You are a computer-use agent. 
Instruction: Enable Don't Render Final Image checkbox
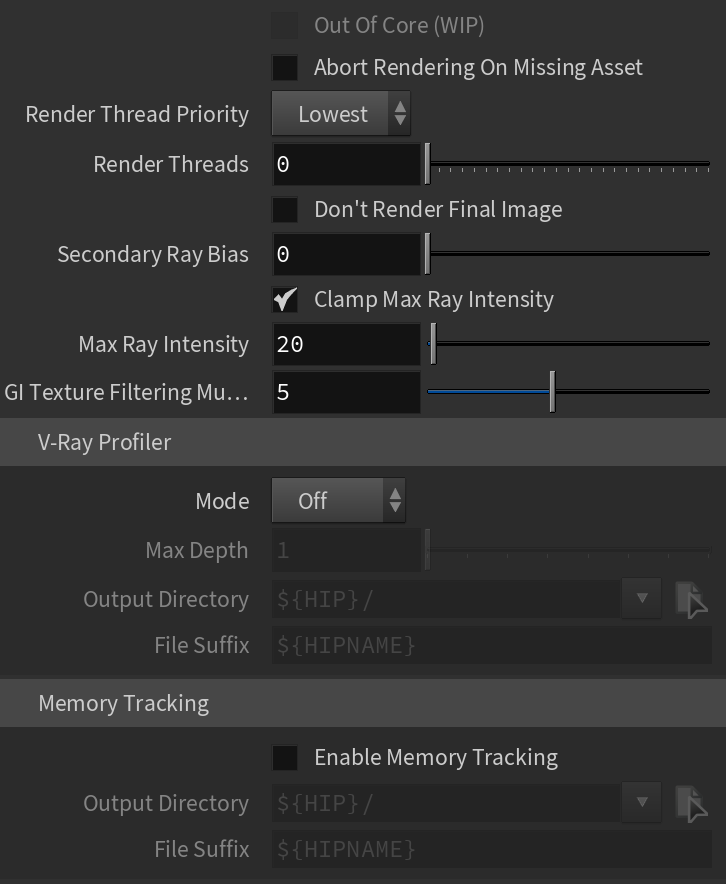[285, 210]
